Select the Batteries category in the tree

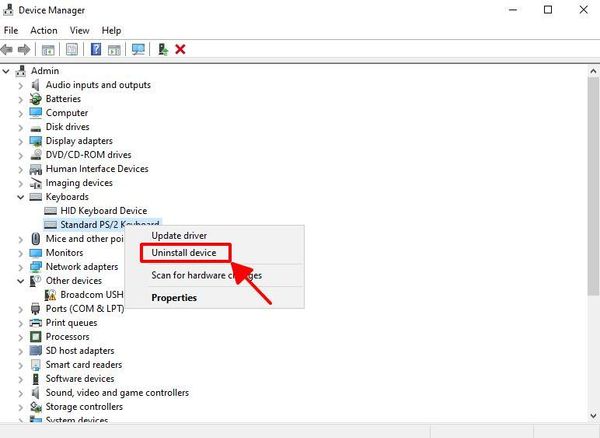tap(63, 99)
